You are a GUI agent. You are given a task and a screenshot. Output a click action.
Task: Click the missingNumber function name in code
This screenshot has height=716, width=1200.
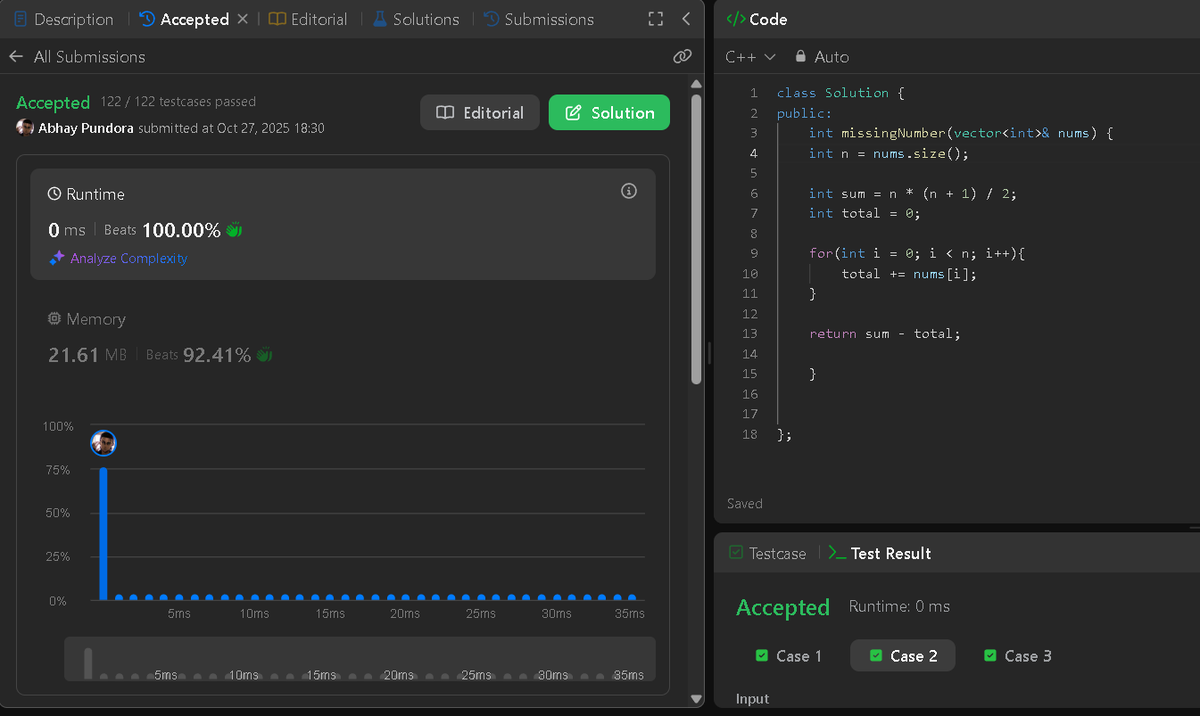[893, 133]
